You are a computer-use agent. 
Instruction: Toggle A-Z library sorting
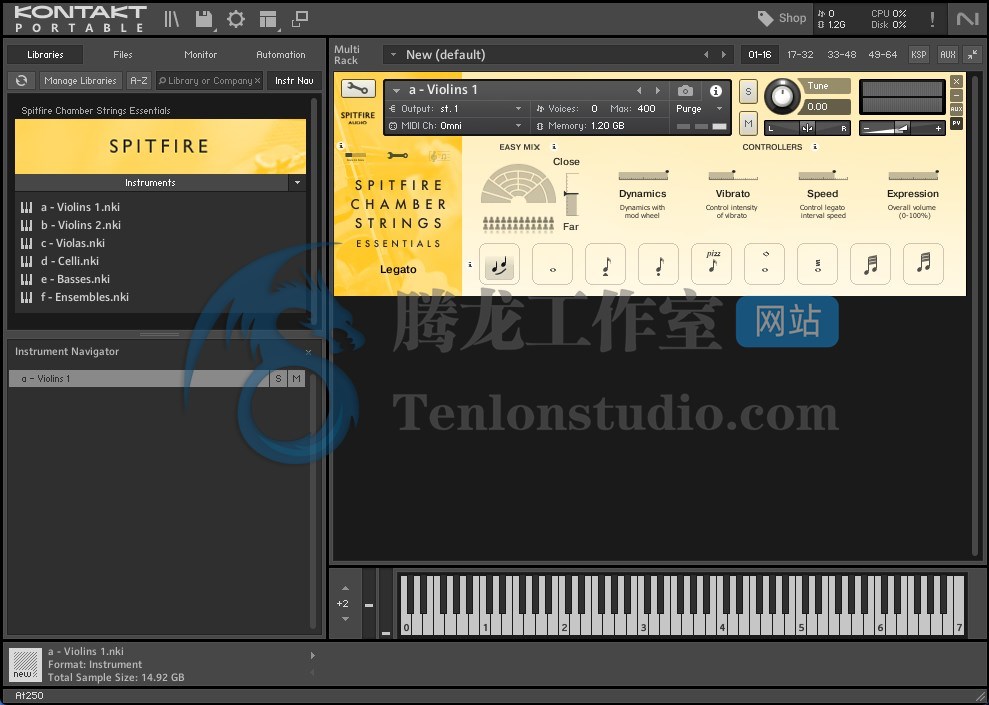(139, 81)
